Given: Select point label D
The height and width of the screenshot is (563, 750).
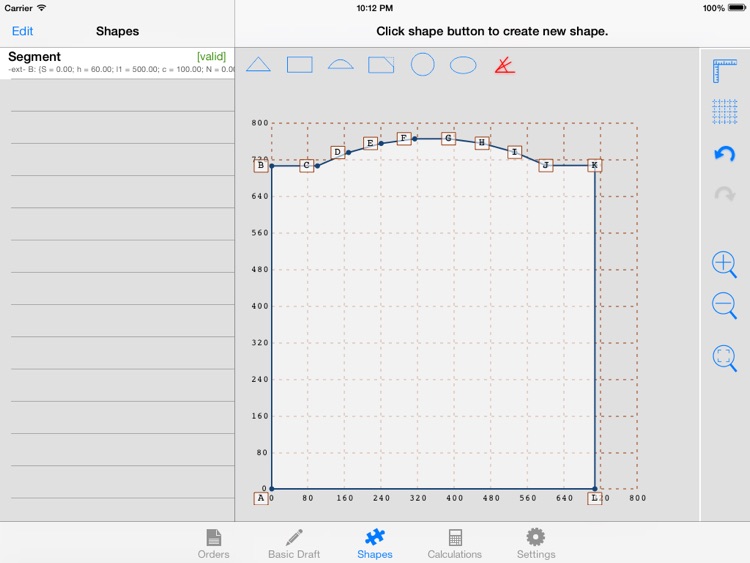Looking at the screenshot, I should pyautogui.click(x=338, y=152).
